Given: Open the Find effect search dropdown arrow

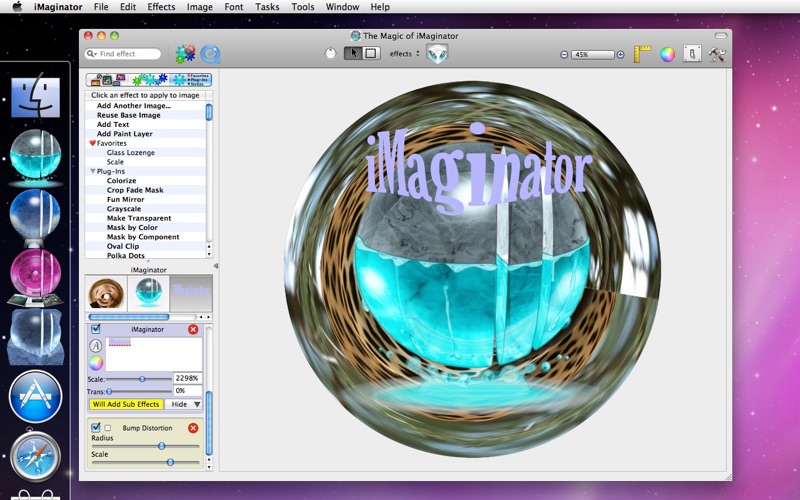Looking at the screenshot, I should point(92,54).
